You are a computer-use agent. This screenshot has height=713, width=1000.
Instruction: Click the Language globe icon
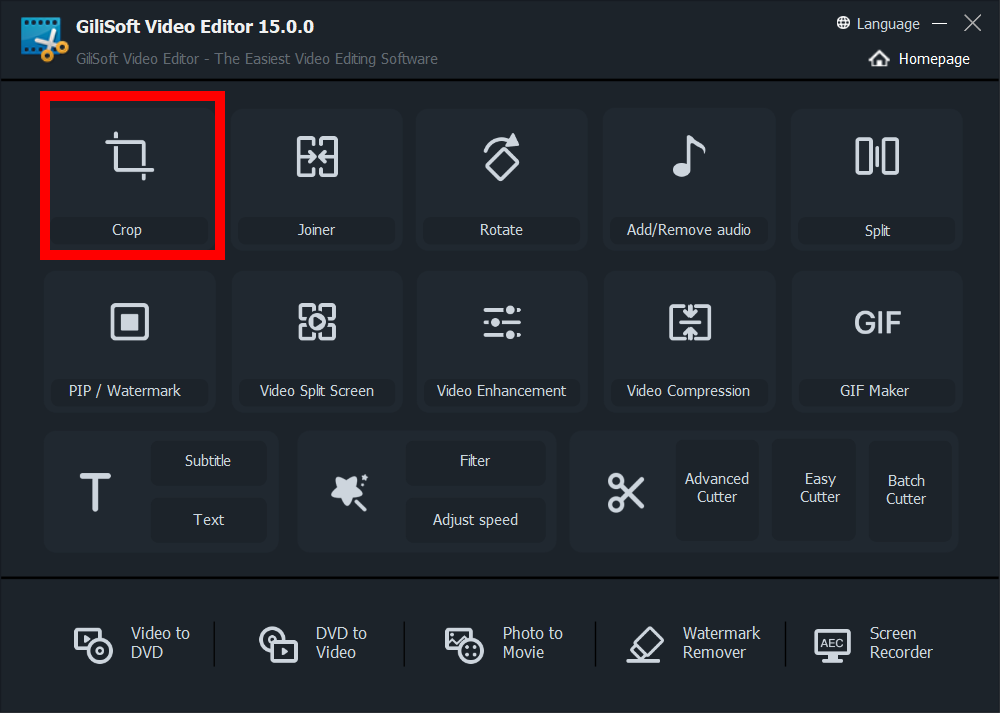point(843,23)
